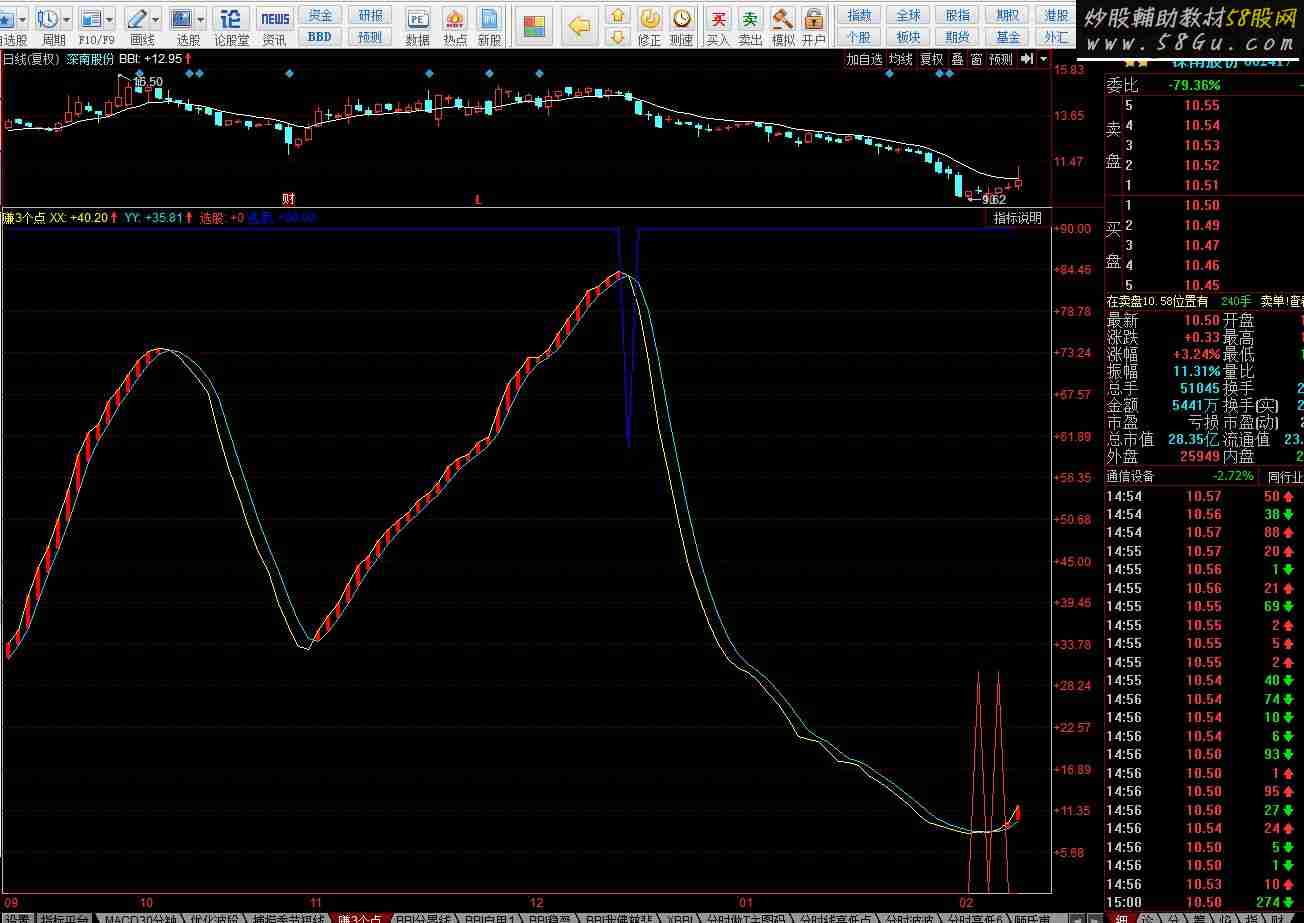1304x923 pixels.
Task: Expand the 自选股 dropdown arrow
Action: [22, 19]
